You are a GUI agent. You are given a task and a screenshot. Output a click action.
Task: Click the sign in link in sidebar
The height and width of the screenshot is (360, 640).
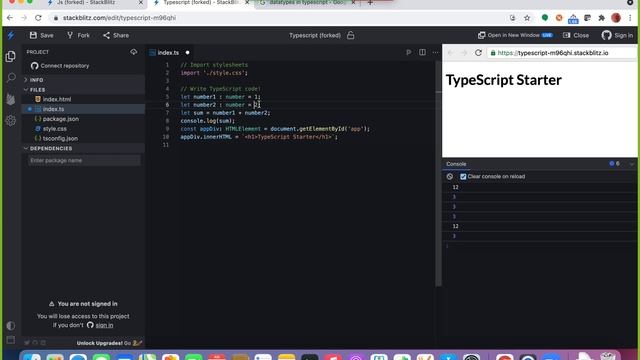click(104, 325)
